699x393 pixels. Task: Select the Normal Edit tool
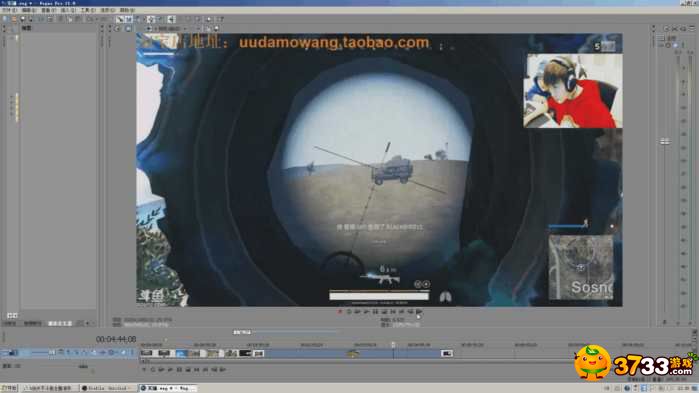pos(120,19)
